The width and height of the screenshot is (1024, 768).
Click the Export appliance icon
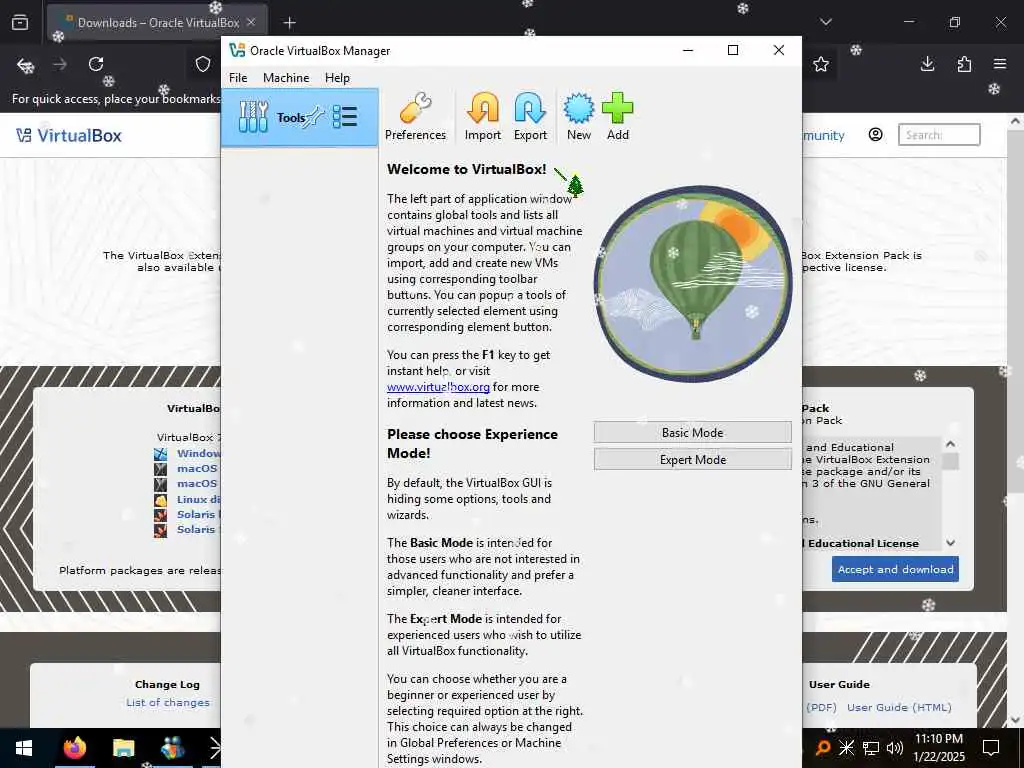pos(530,117)
